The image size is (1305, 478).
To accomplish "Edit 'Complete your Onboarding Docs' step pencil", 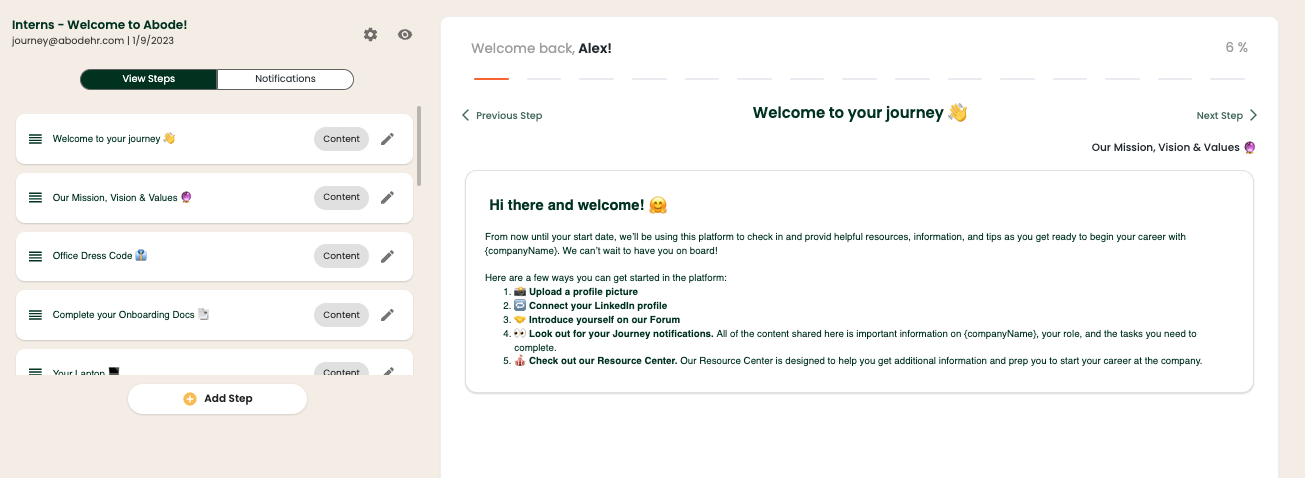I will point(388,315).
